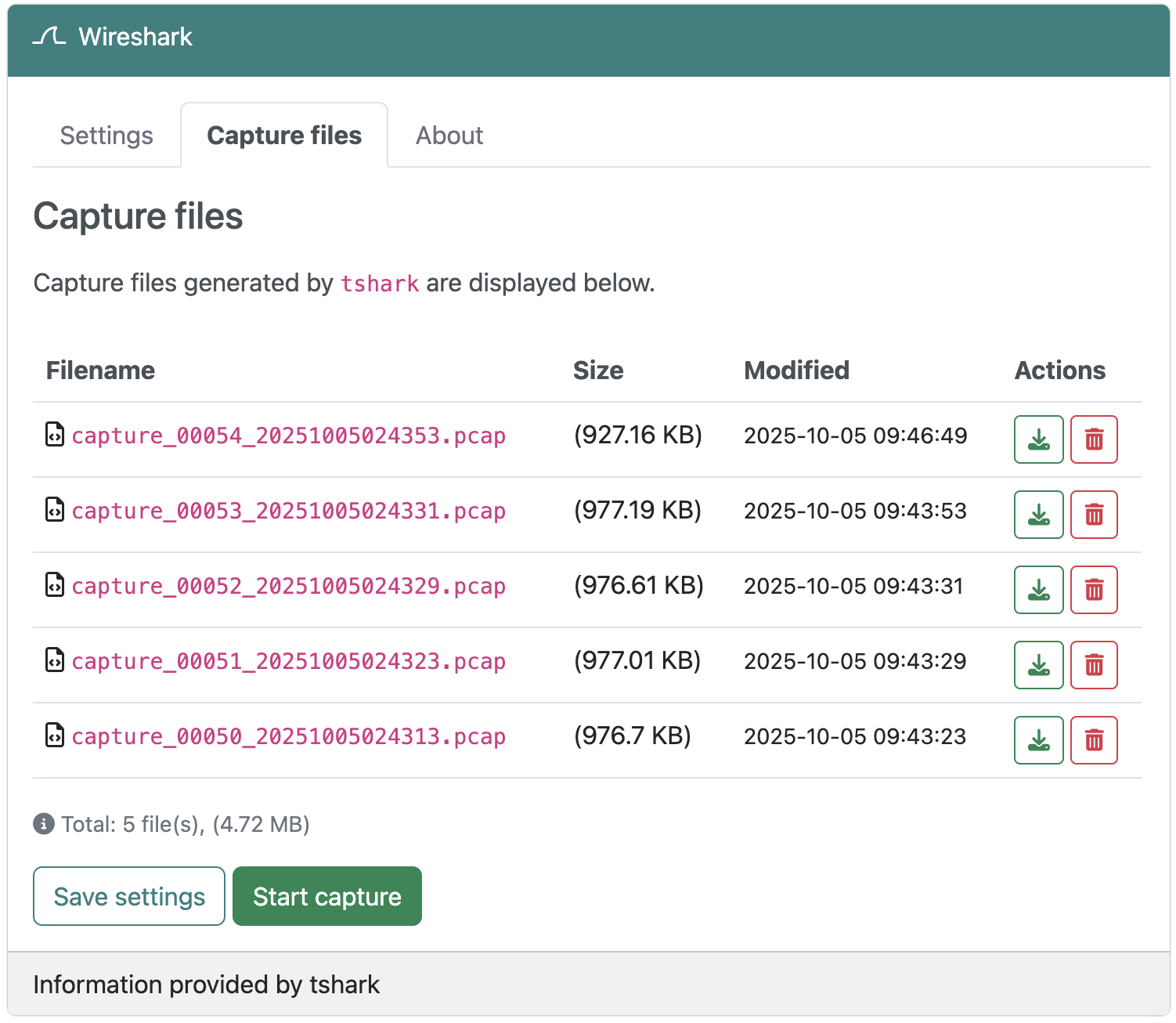Viewport: 1176px width, 1023px height.
Task: Download capture_00053 pcap file
Action: [x=1038, y=515]
